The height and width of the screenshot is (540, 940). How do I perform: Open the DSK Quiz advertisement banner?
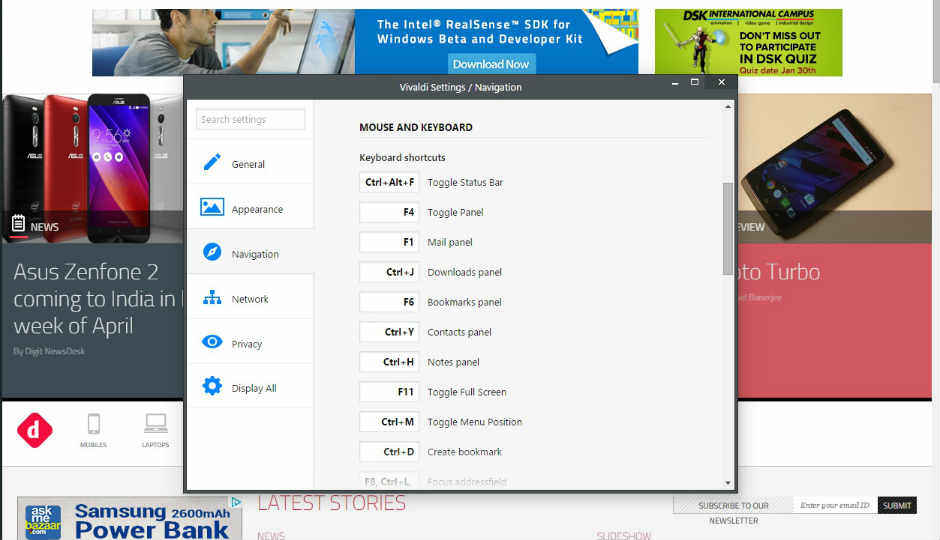coord(748,42)
